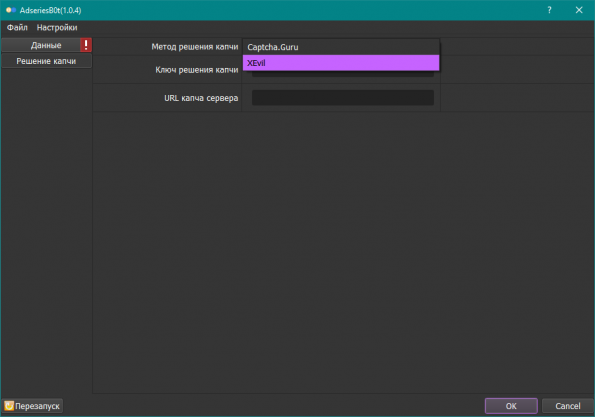Switch to the Решение капчи tab
Image resolution: width=595 pixels, height=417 pixels.
click(x=46, y=61)
